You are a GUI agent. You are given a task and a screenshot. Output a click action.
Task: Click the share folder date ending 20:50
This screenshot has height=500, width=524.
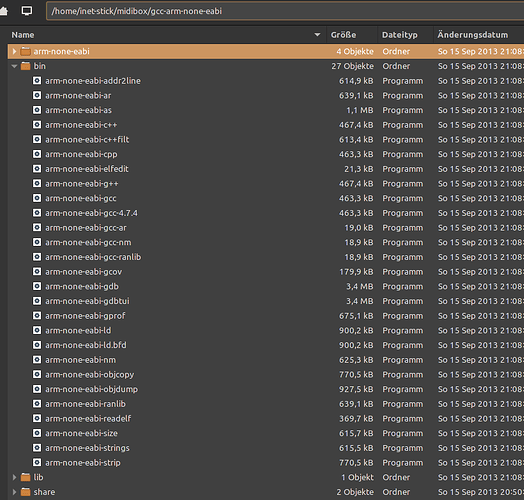(481, 492)
